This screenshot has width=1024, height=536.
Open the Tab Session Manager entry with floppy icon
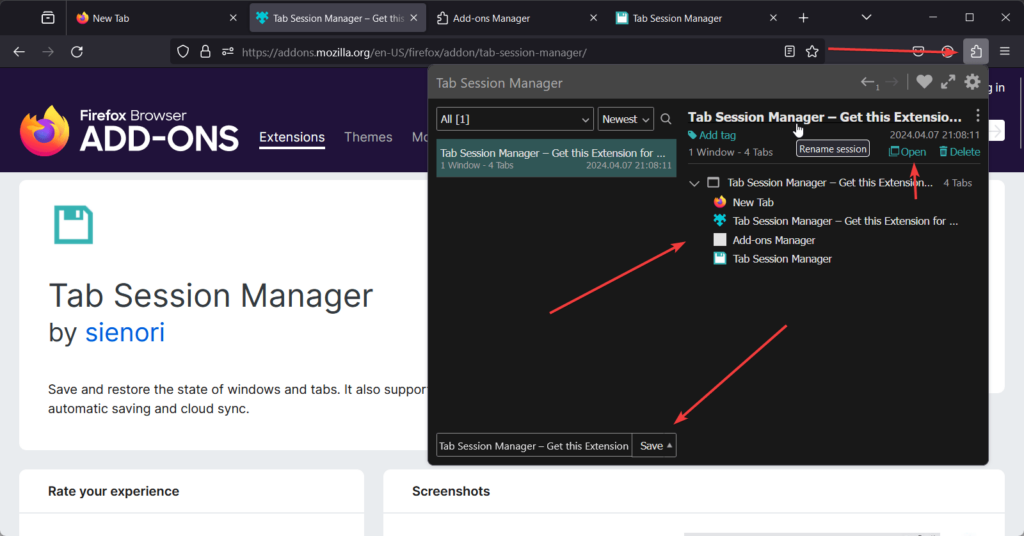[782, 259]
